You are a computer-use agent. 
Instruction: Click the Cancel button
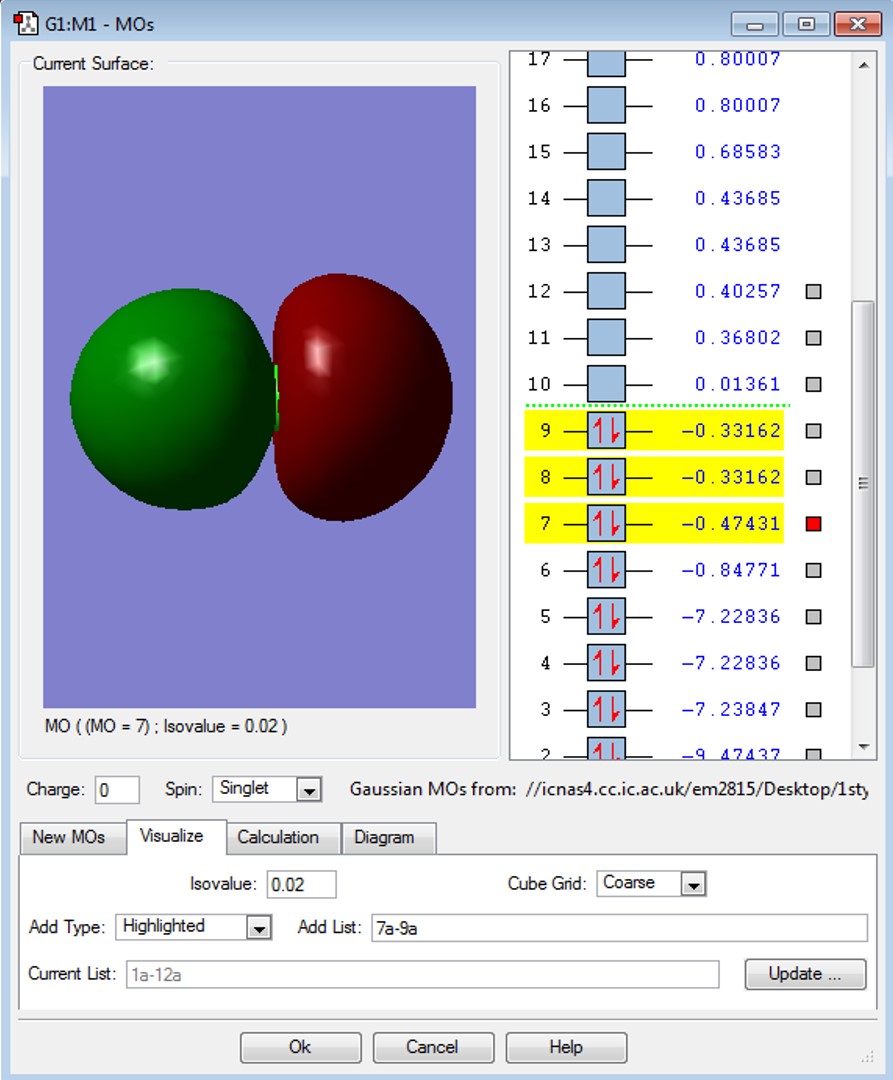tap(432, 1047)
